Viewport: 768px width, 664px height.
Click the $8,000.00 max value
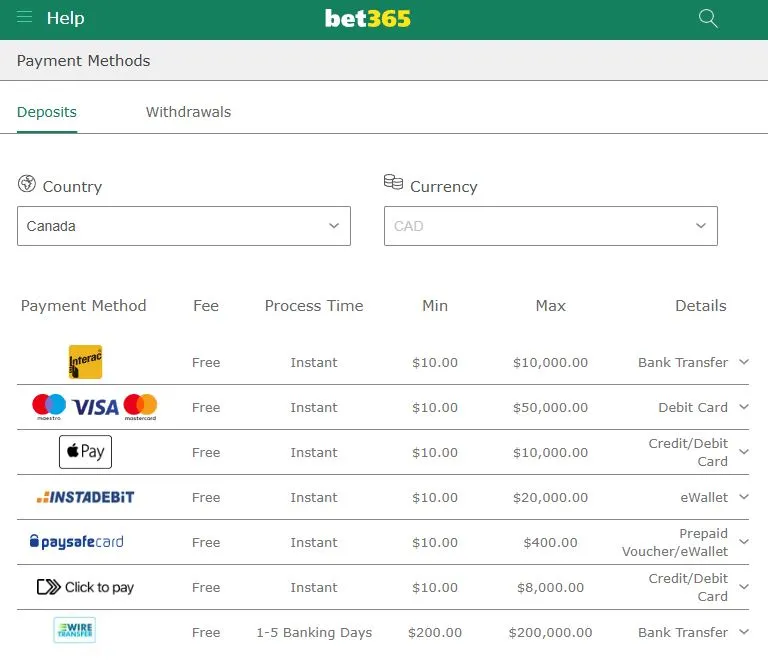coord(551,588)
